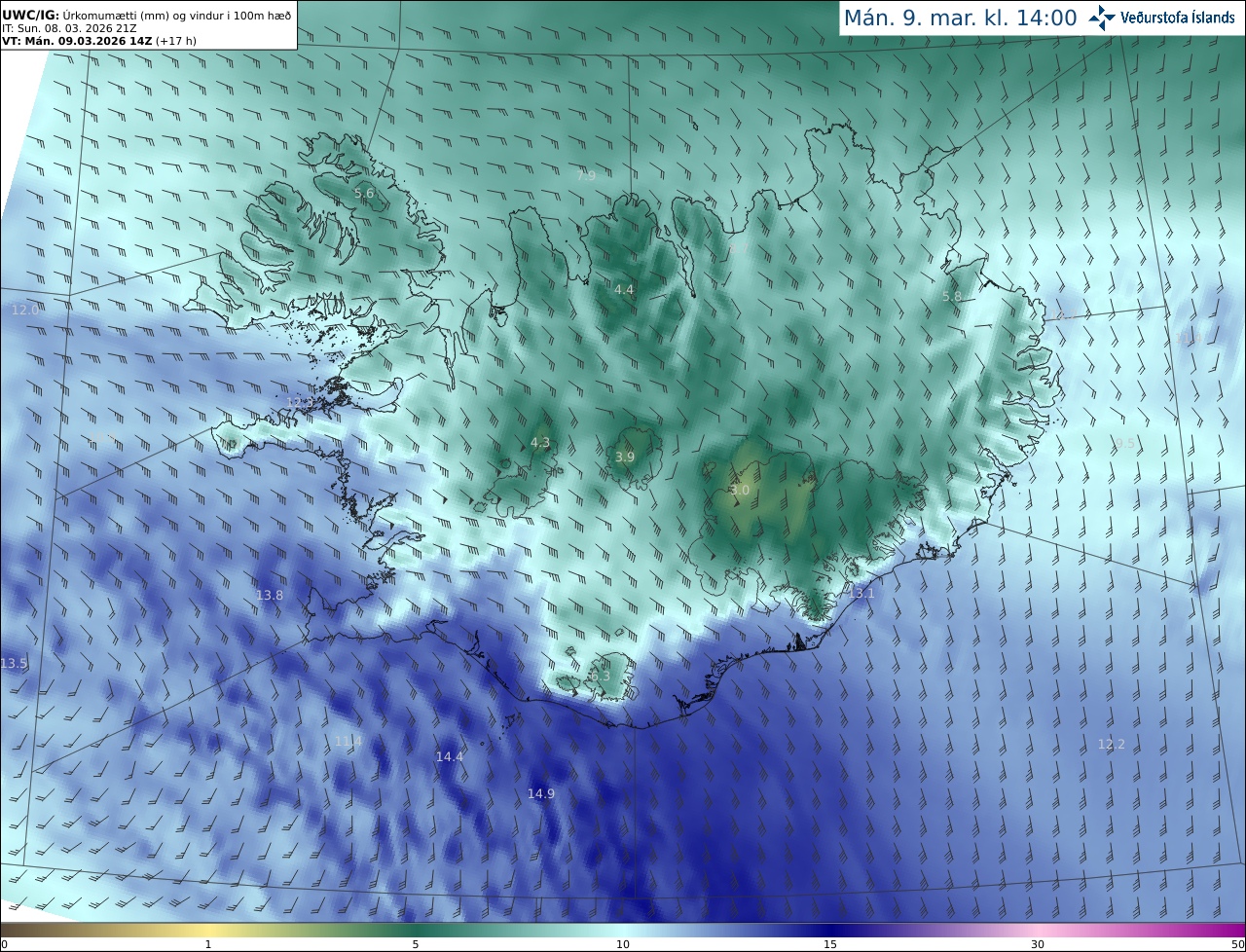Click the Veðurstofa Íslands logo icon
1246x952 pixels.
tap(1102, 18)
